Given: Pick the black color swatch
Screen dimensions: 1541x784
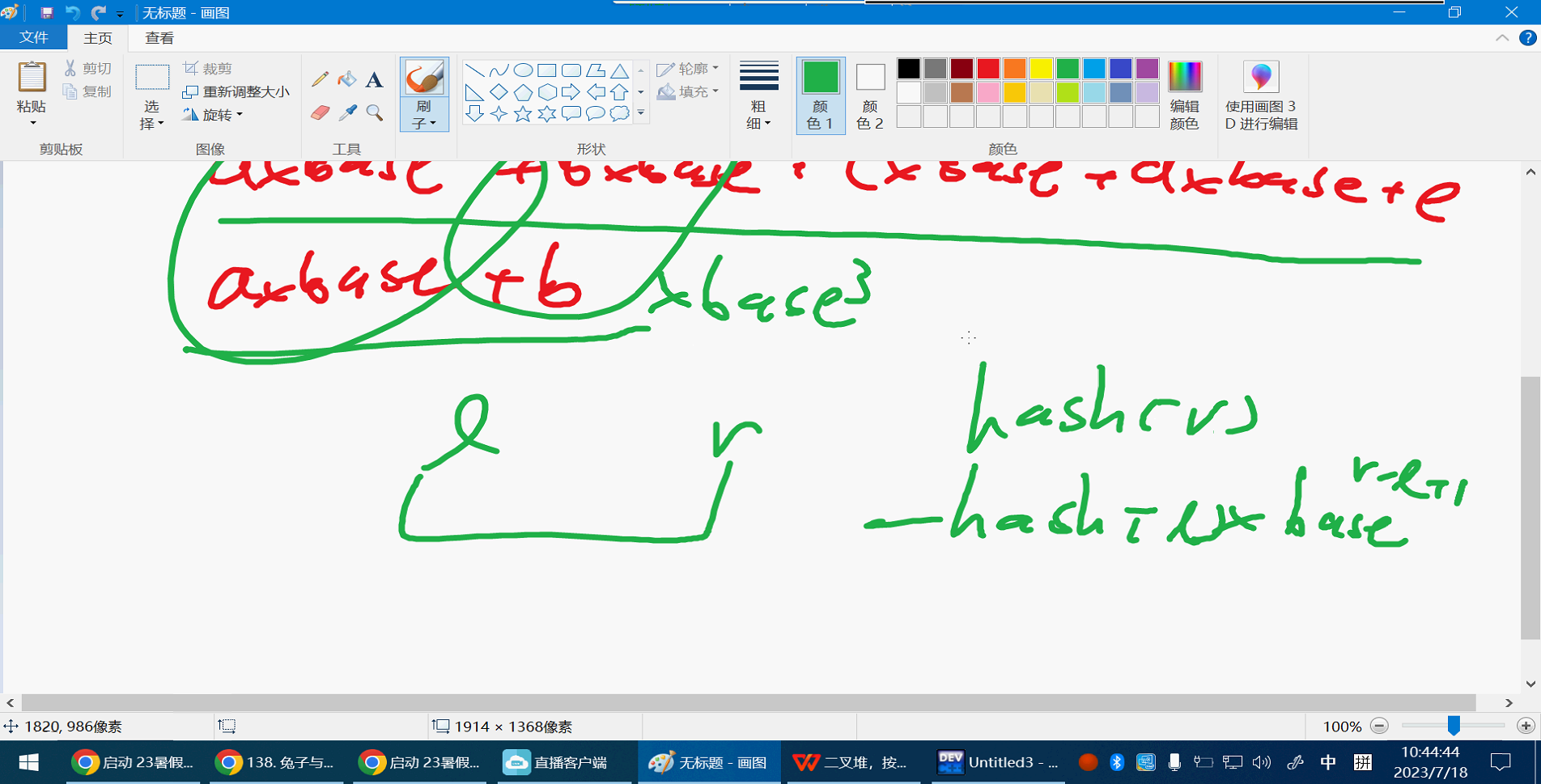Looking at the screenshot, I should pos(909,69).
